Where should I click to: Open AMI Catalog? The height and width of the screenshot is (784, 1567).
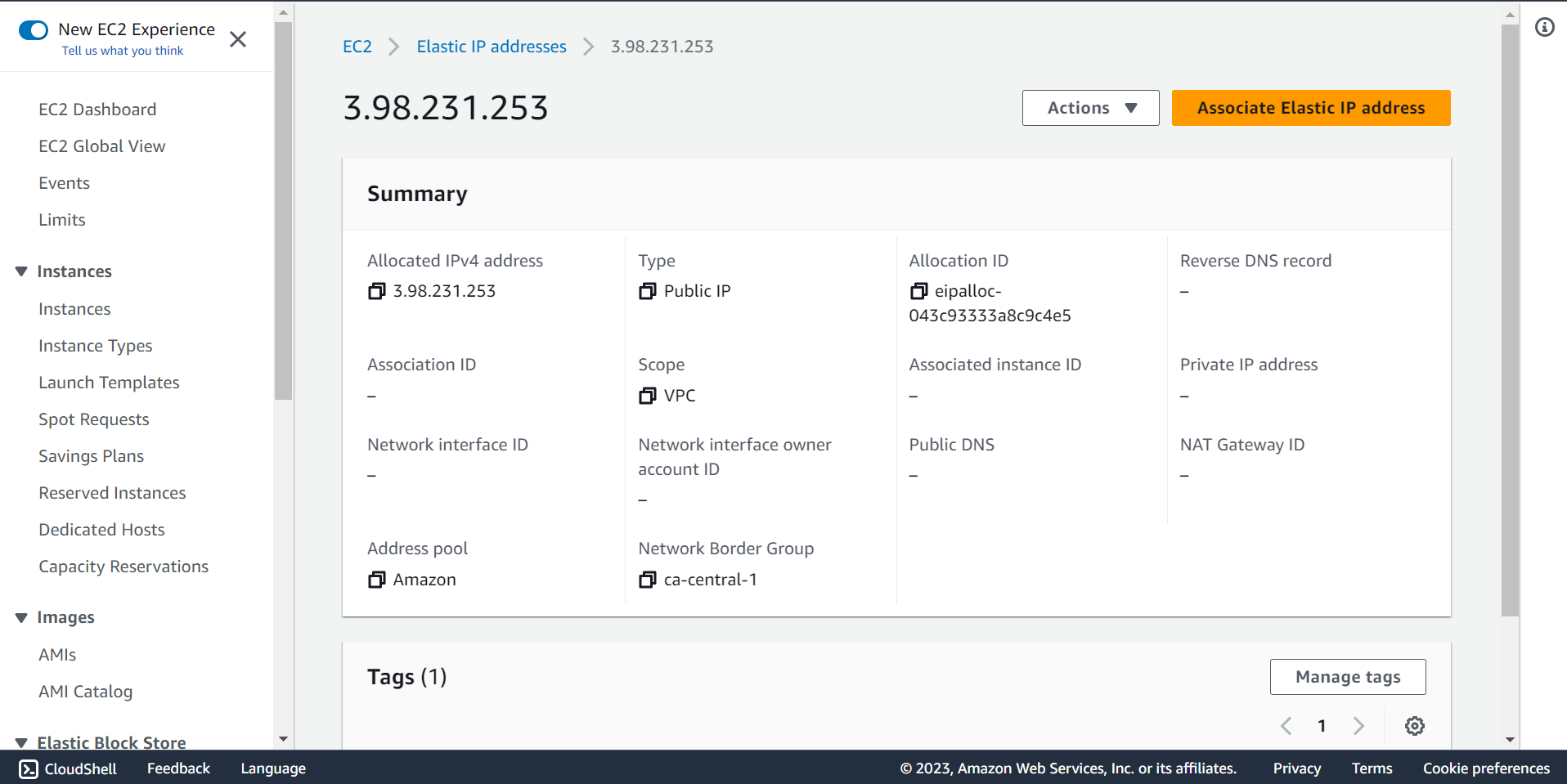tap(85, 692)
